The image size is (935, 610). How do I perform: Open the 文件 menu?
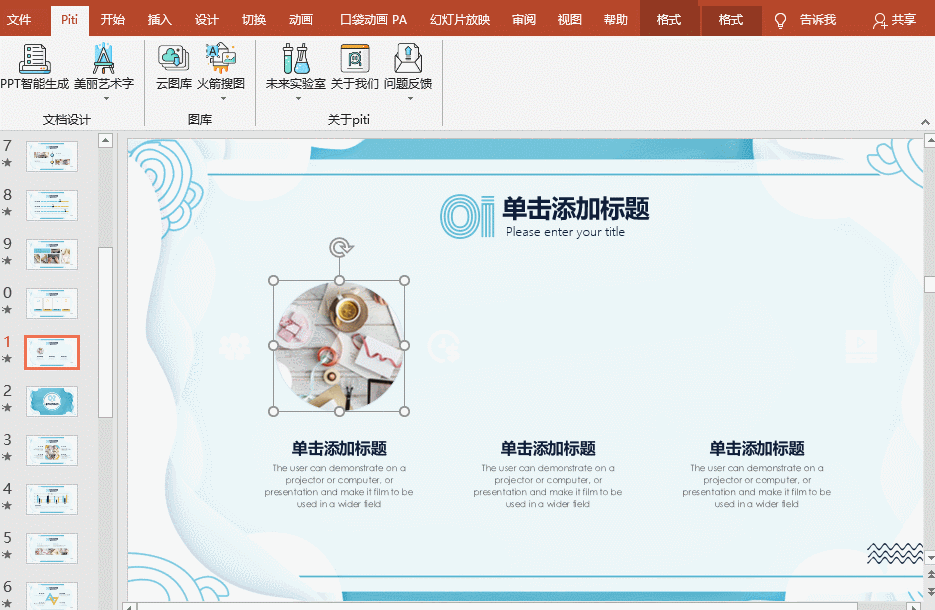click(21, 19)
